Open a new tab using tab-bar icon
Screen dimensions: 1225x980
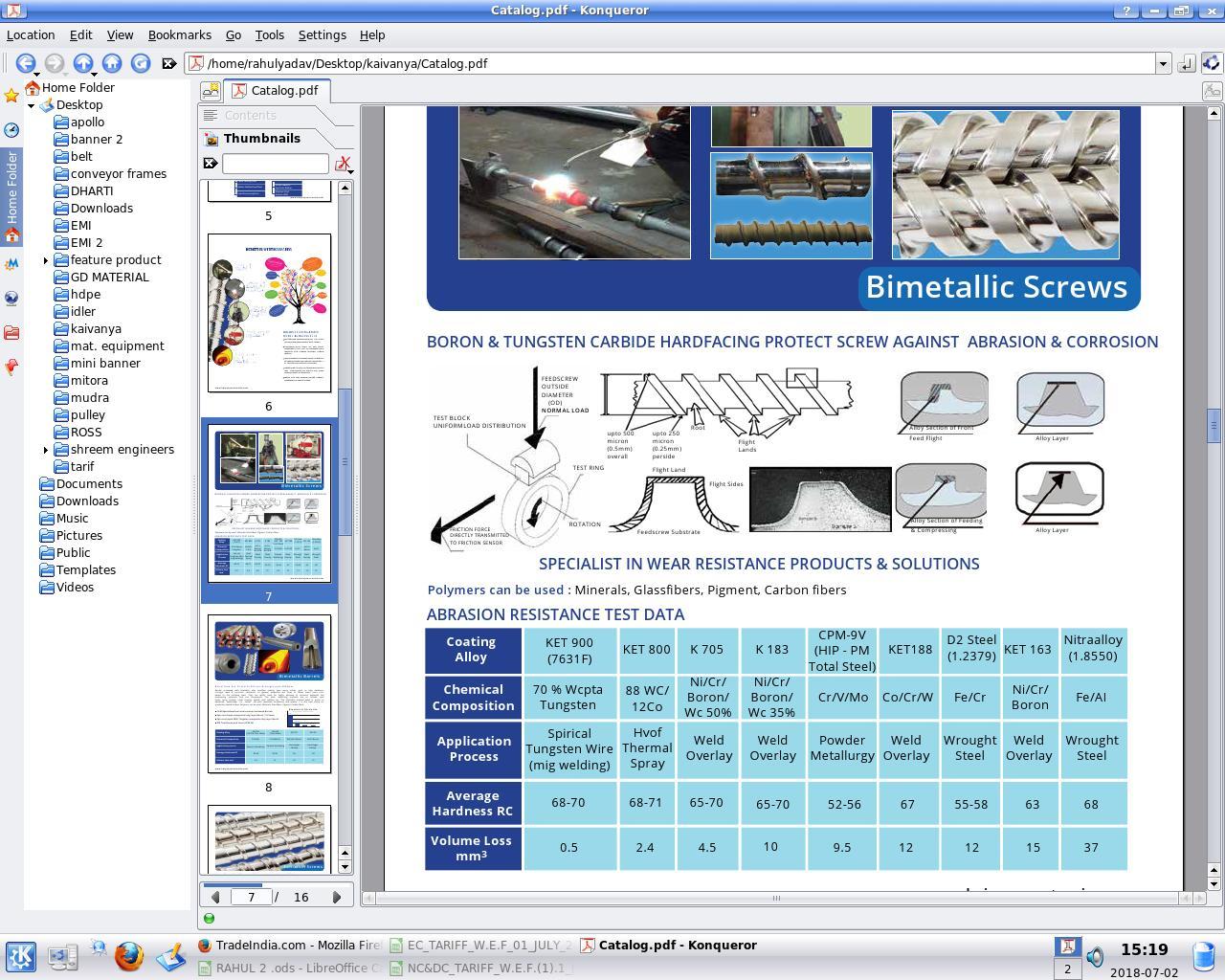[x=211, y=90]
